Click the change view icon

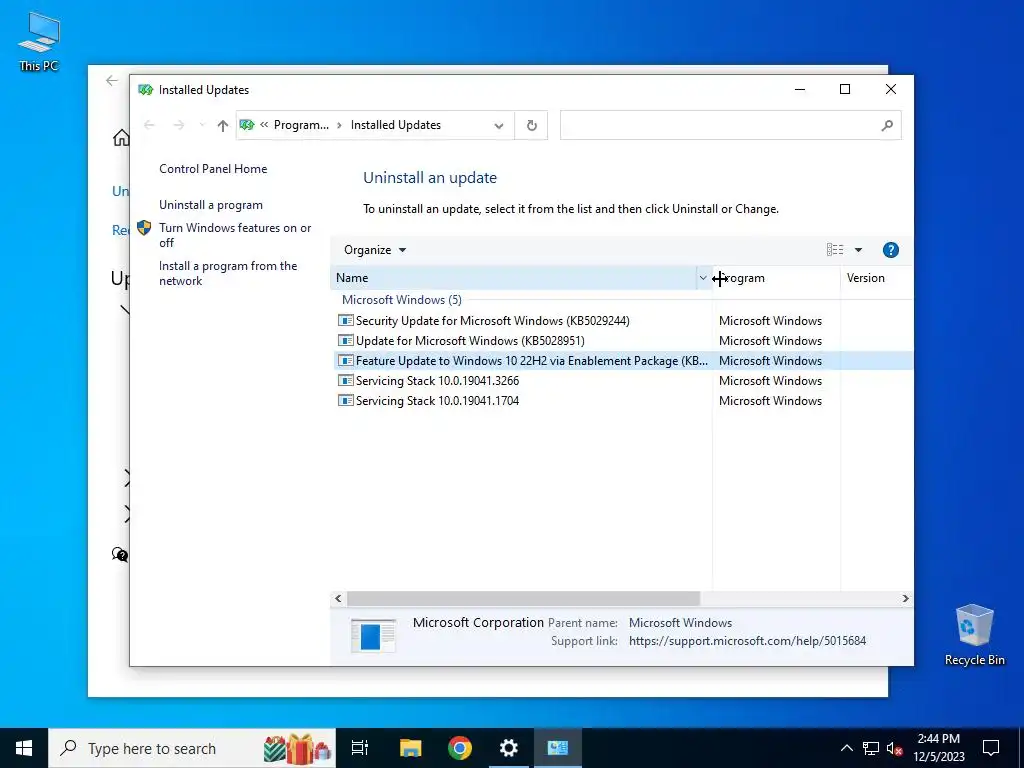(835, 250)
